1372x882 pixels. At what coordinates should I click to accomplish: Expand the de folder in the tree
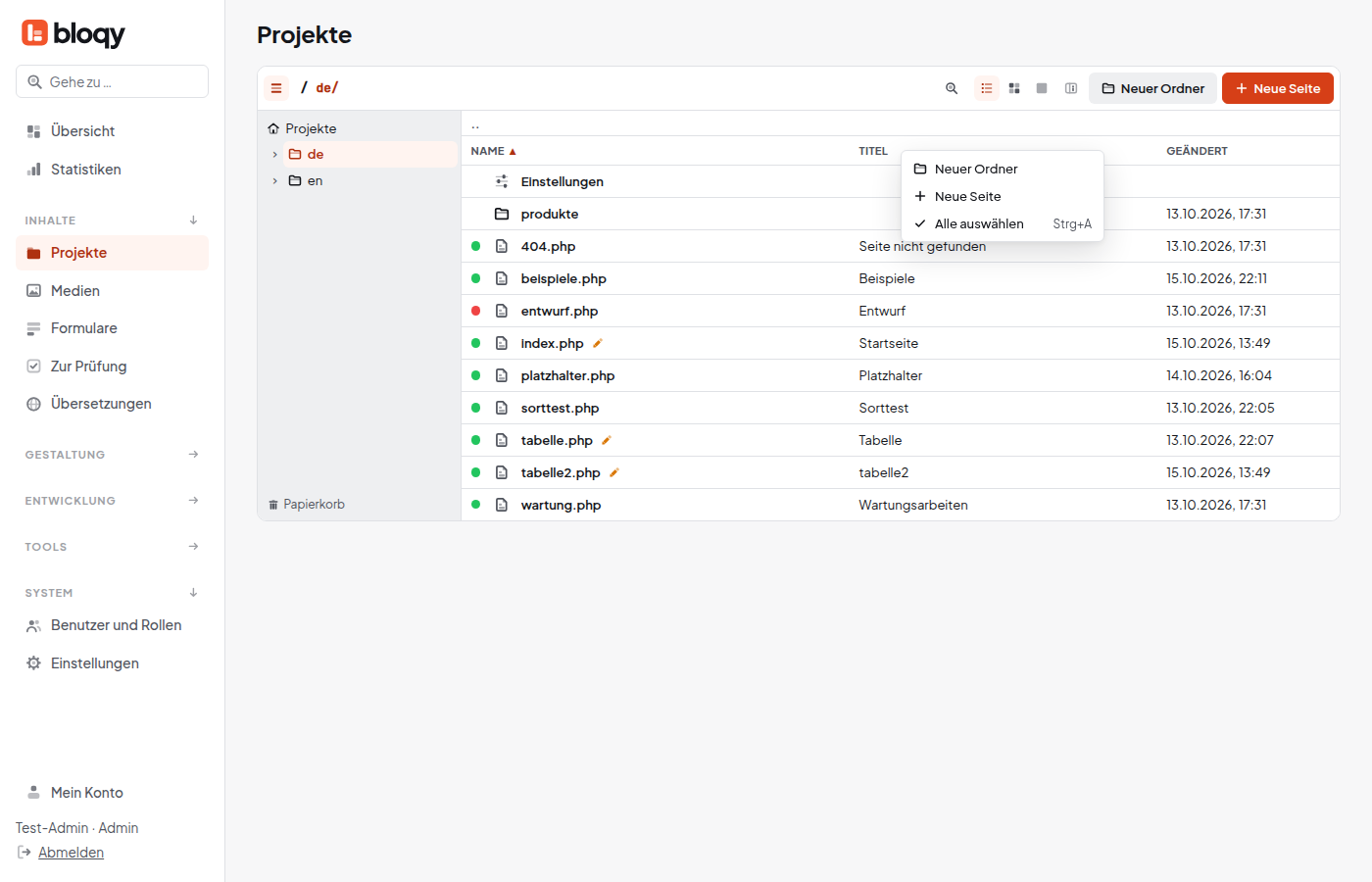coord(274,155)
